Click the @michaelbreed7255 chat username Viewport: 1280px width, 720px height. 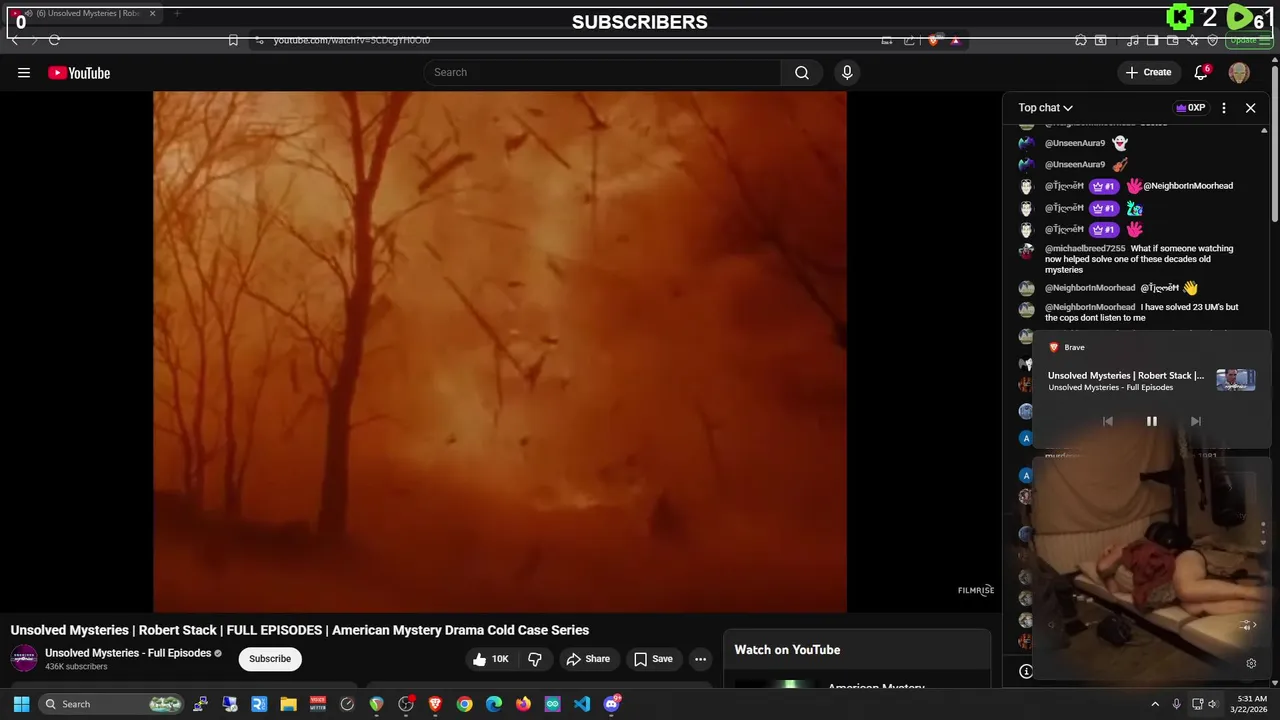pos(1085,249)
